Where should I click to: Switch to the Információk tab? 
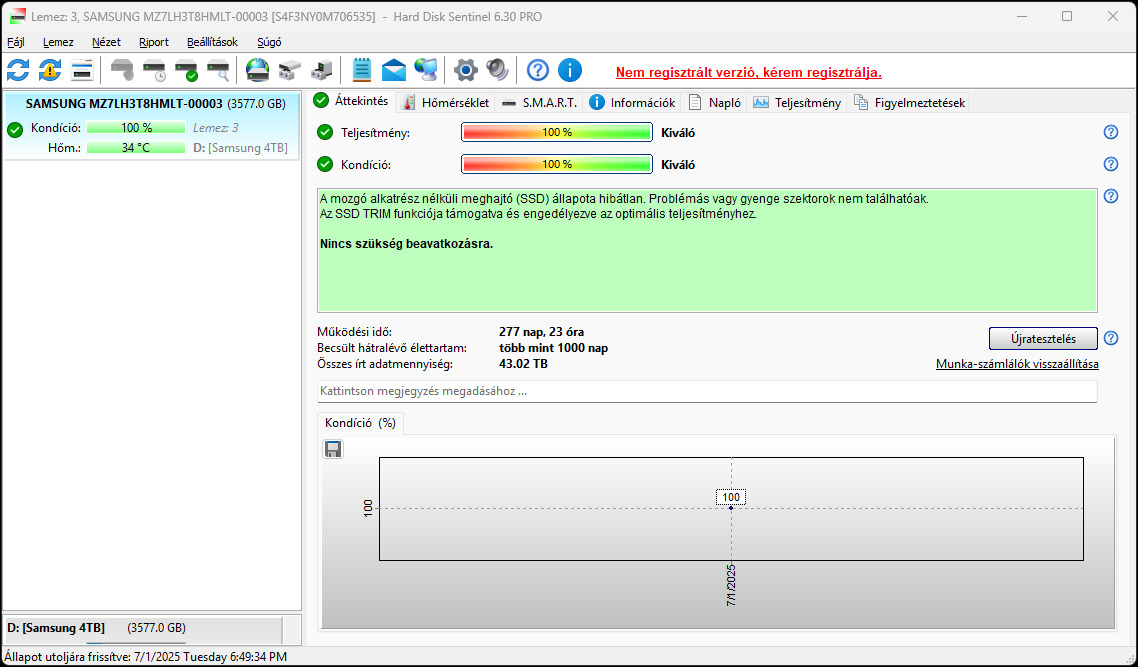[632, 102]
